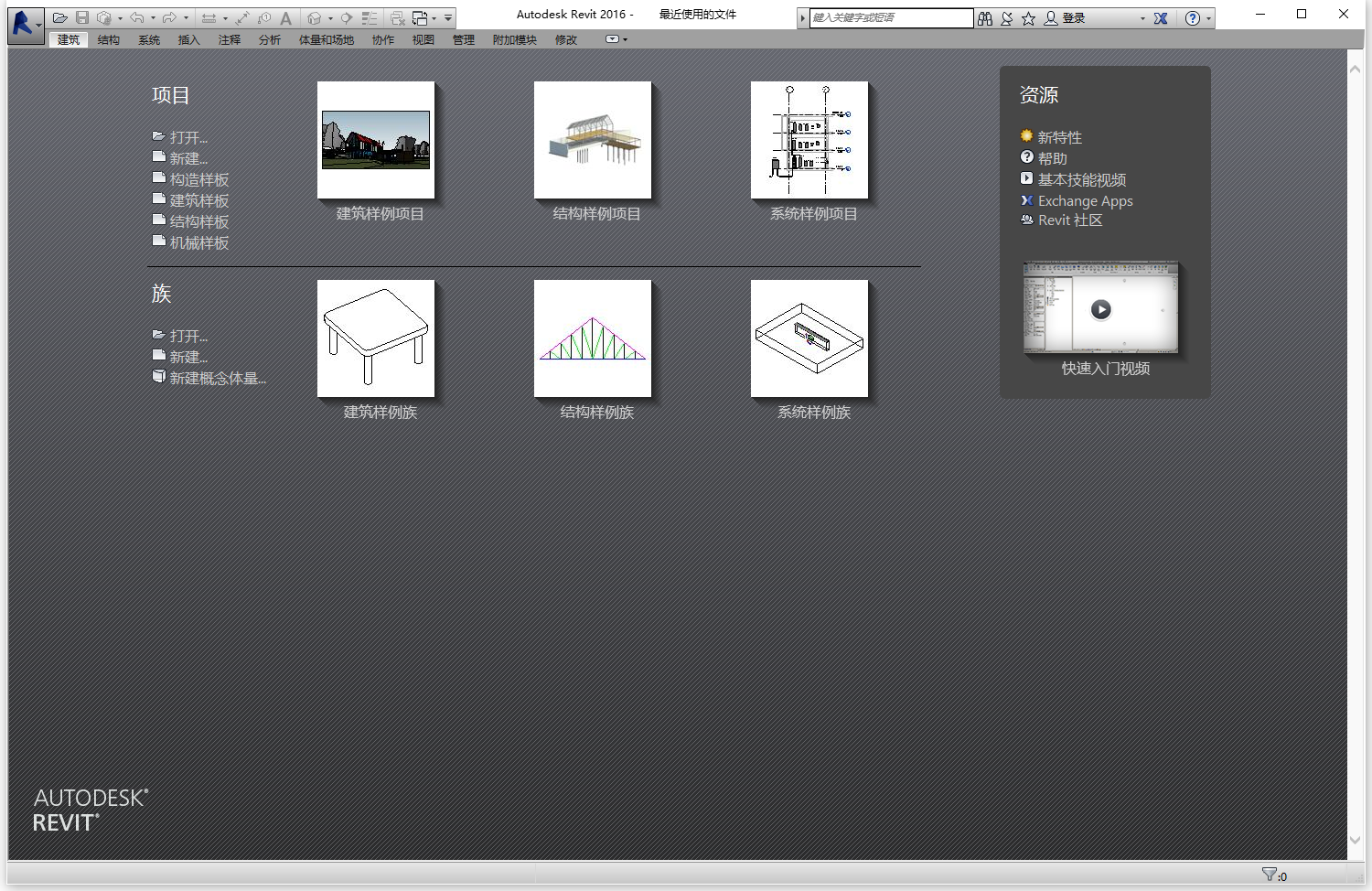Open the 构造样板 template link
The height and width of the screenshot is (891, 1372).
[x=199, y=179]
